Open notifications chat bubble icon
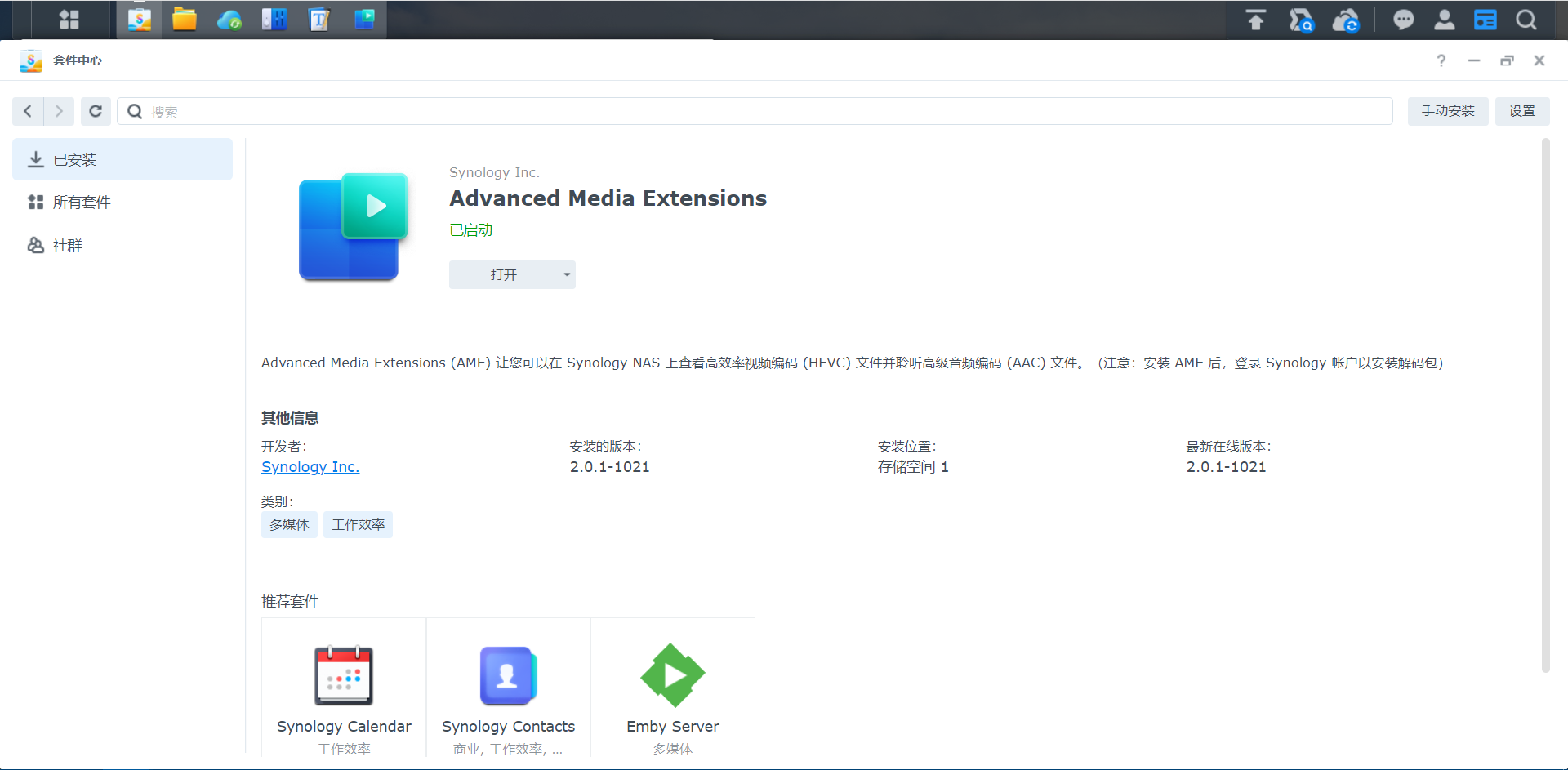Image resolution: width=1568 pixels, height=770 pixels. pos(1404,20)
